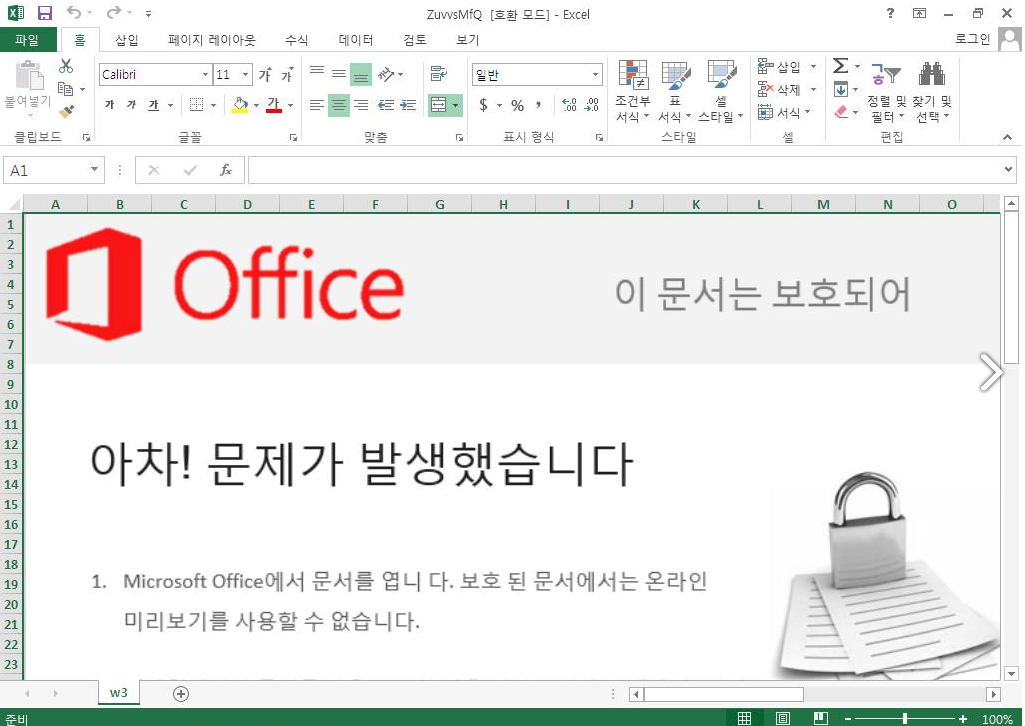This screenshot has height=726, width=1025.
Task: Open text orientation options
Action: pyautogui.click(x=387, y=74)
